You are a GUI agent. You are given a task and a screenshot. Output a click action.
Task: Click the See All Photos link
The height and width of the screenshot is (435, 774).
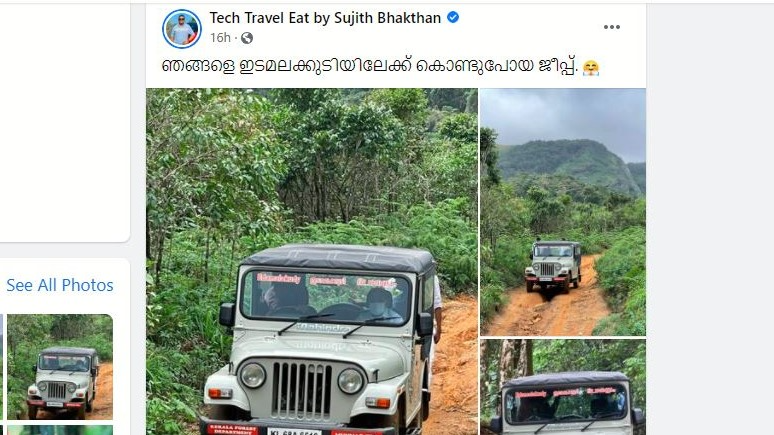pyautogui.click(x=60, y=285)
